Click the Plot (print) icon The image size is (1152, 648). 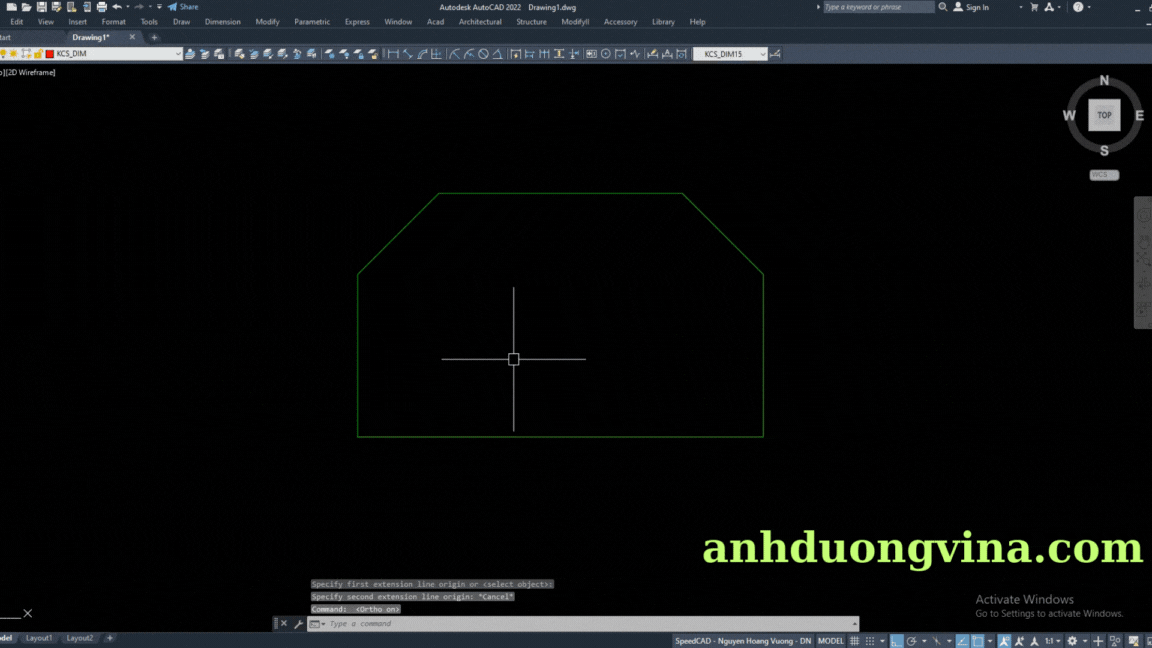point(101,7)
